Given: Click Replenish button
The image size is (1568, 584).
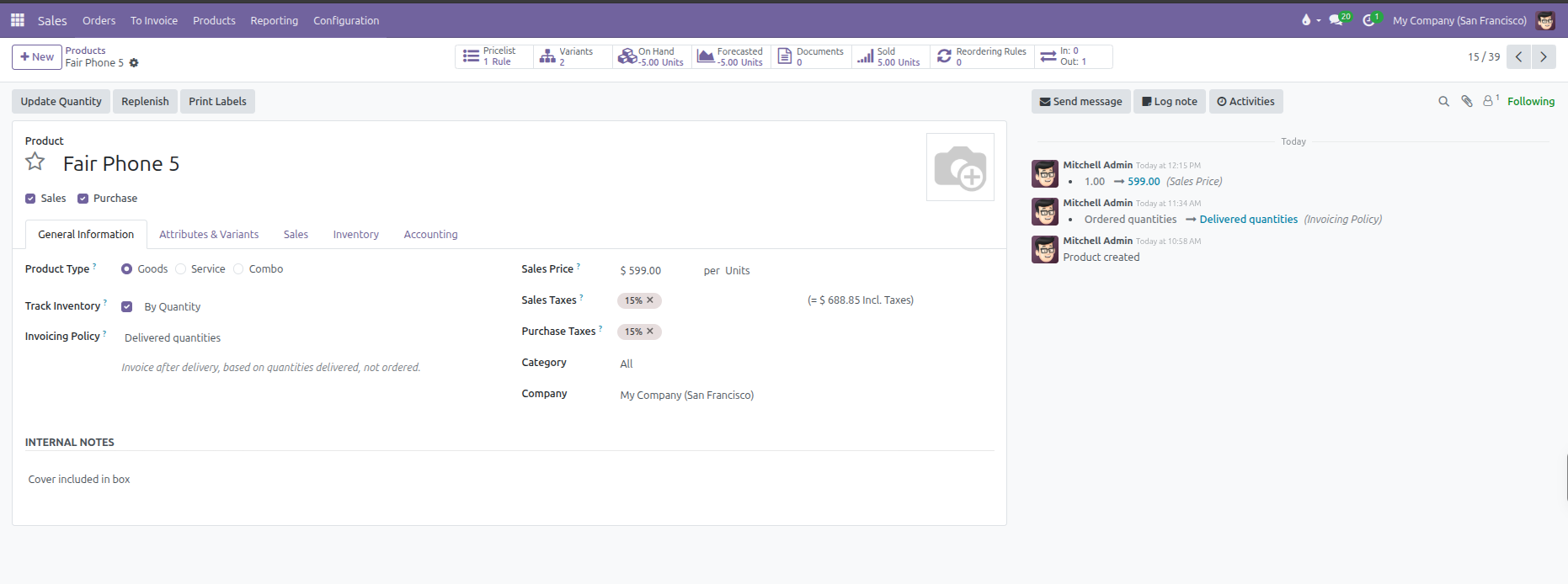Looking at the screenshot, I should [x=145, y=102].
